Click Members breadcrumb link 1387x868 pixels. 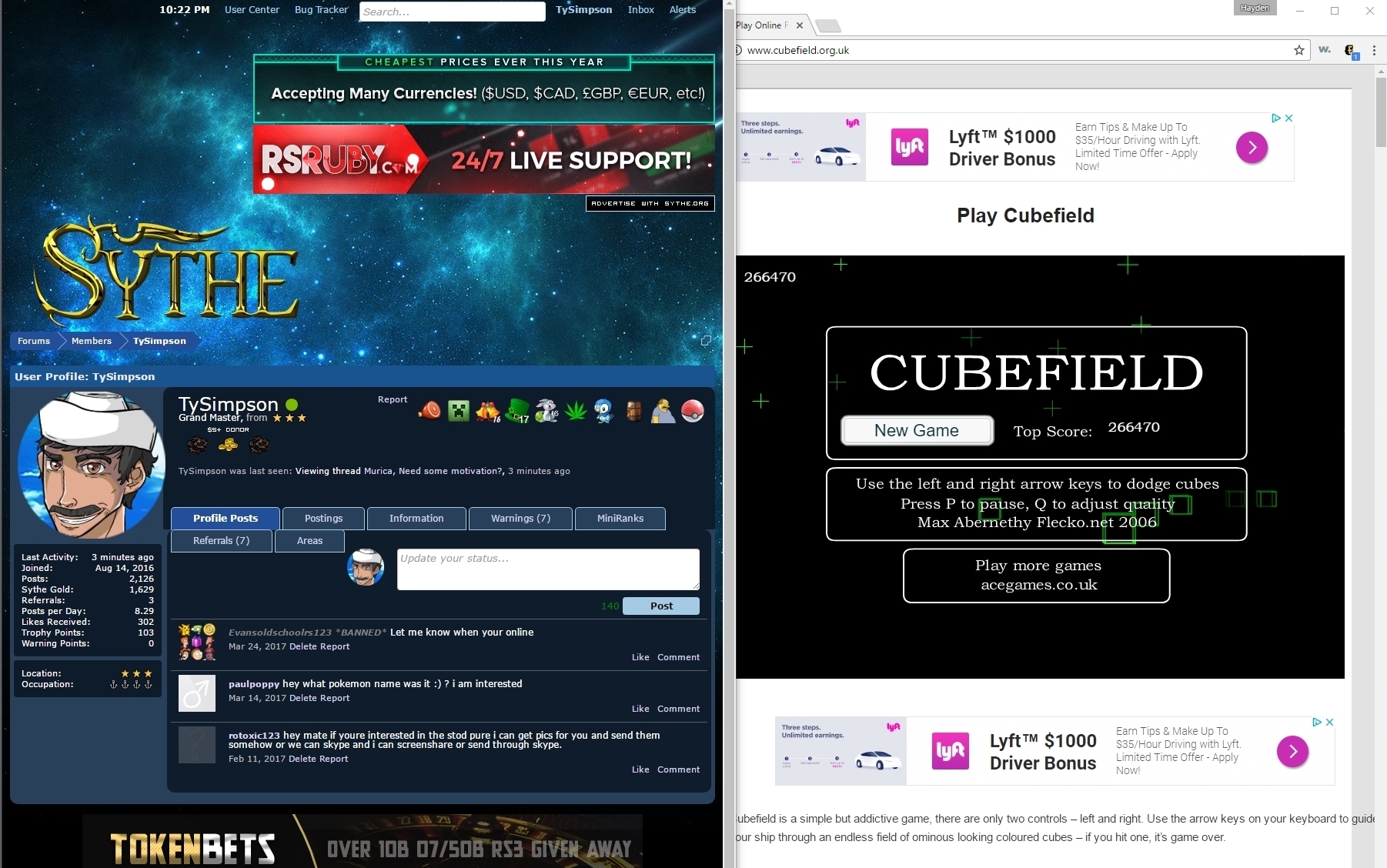pos(92,341)
